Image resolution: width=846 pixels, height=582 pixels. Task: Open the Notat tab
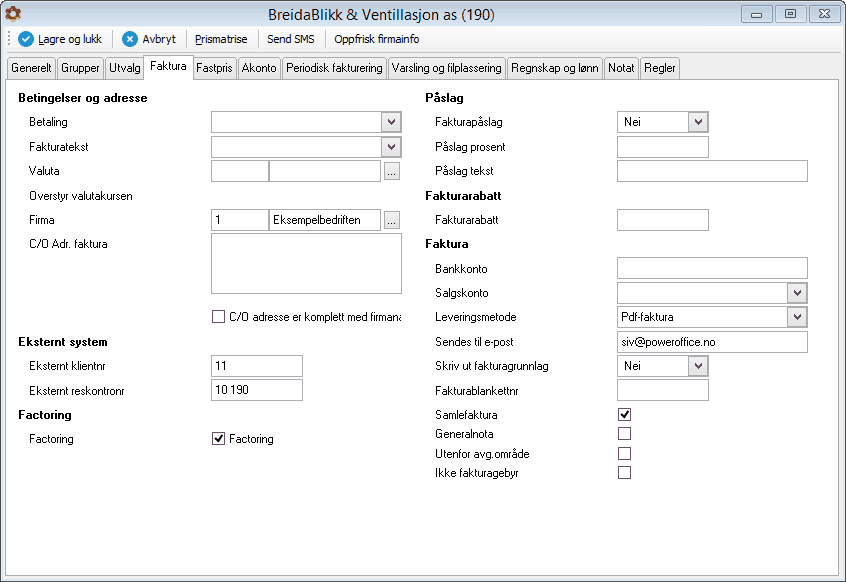click(622, 68)
